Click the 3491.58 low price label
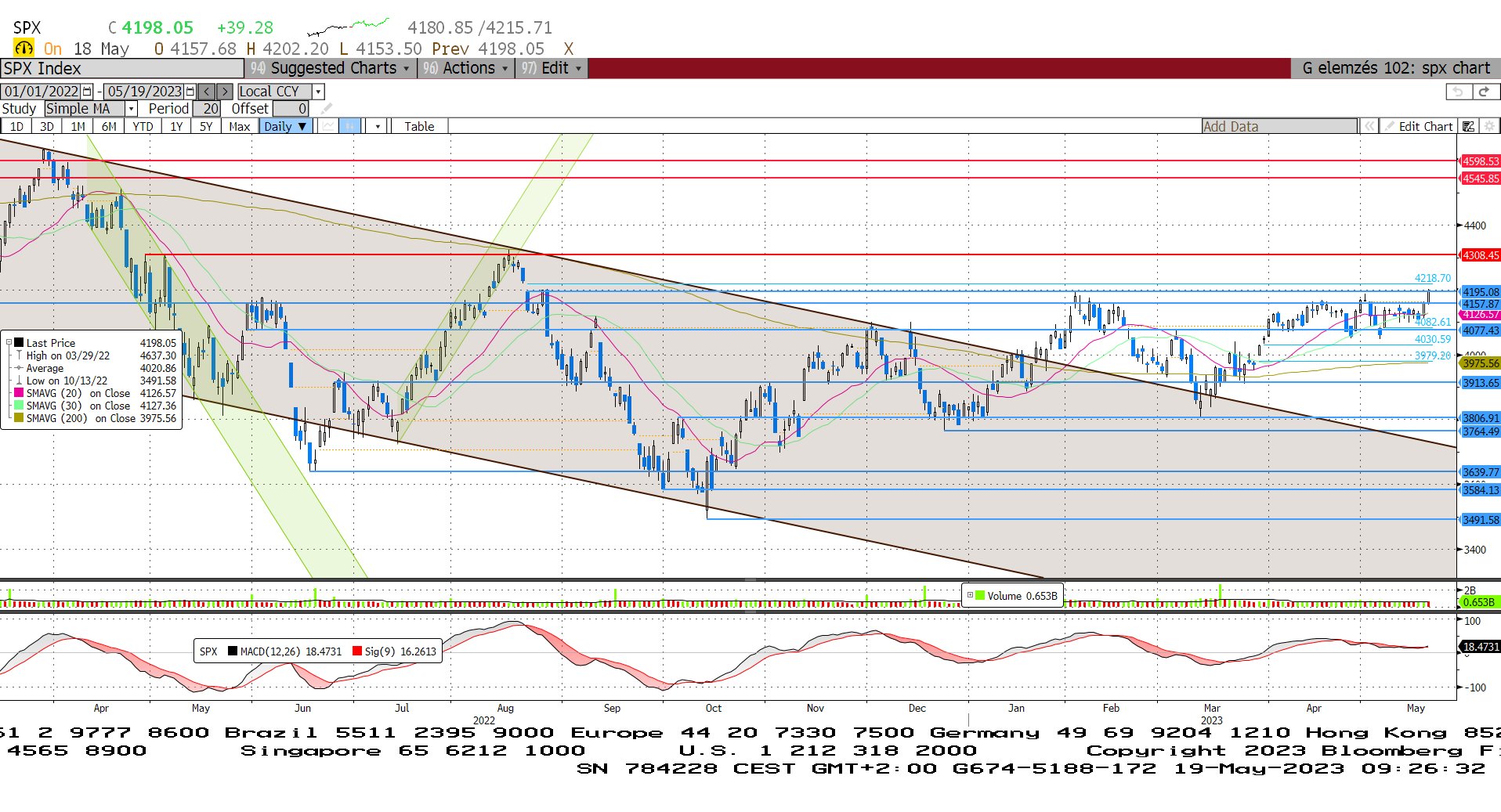Image resolution: width=1501 pixels, height=812 pixels. click(x=1480, y=520)
